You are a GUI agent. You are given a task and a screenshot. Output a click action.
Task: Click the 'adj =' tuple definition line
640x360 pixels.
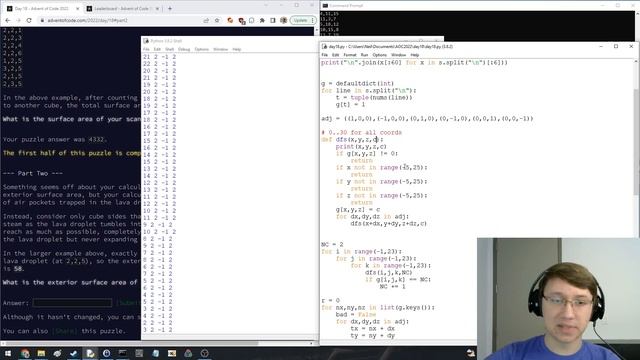point(427,119)
